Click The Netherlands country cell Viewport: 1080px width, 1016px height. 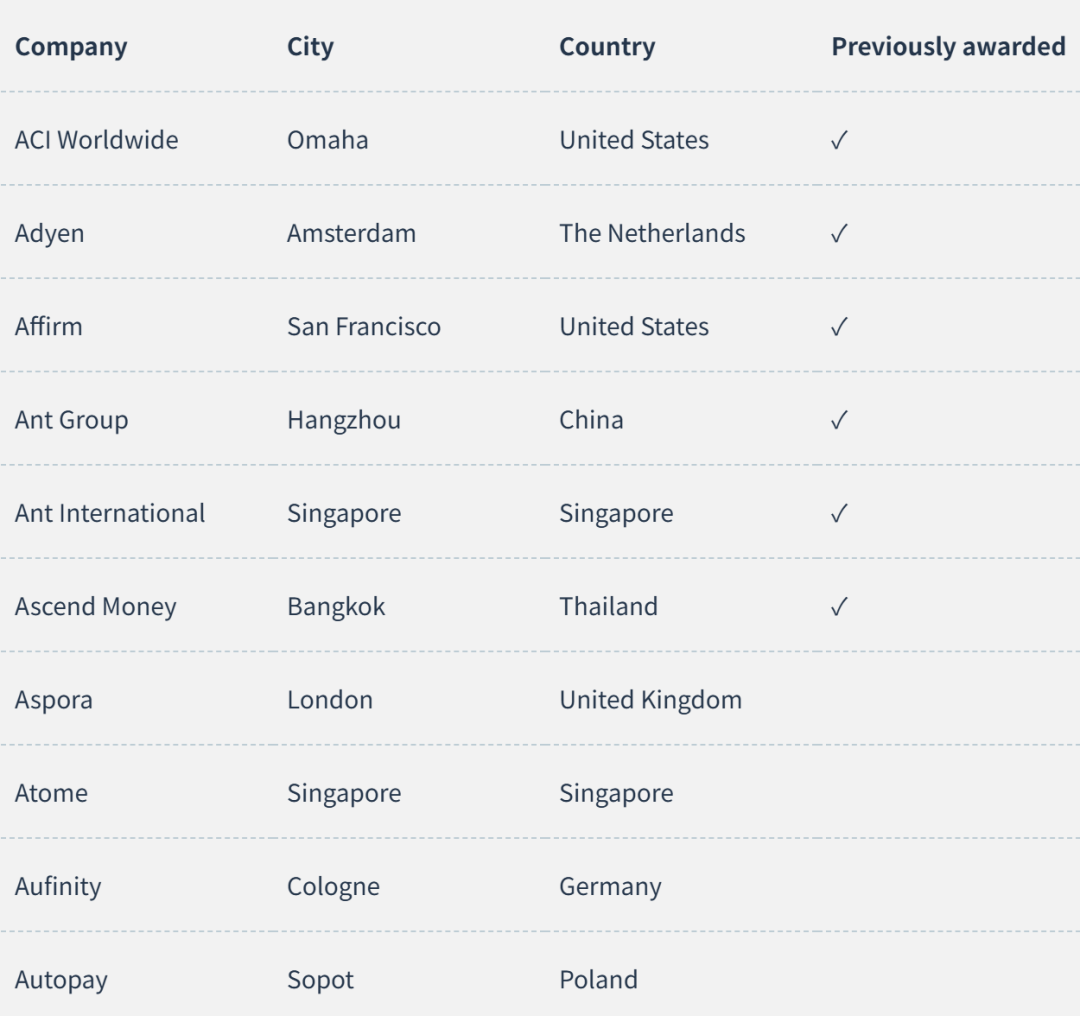tap(652, 233)
